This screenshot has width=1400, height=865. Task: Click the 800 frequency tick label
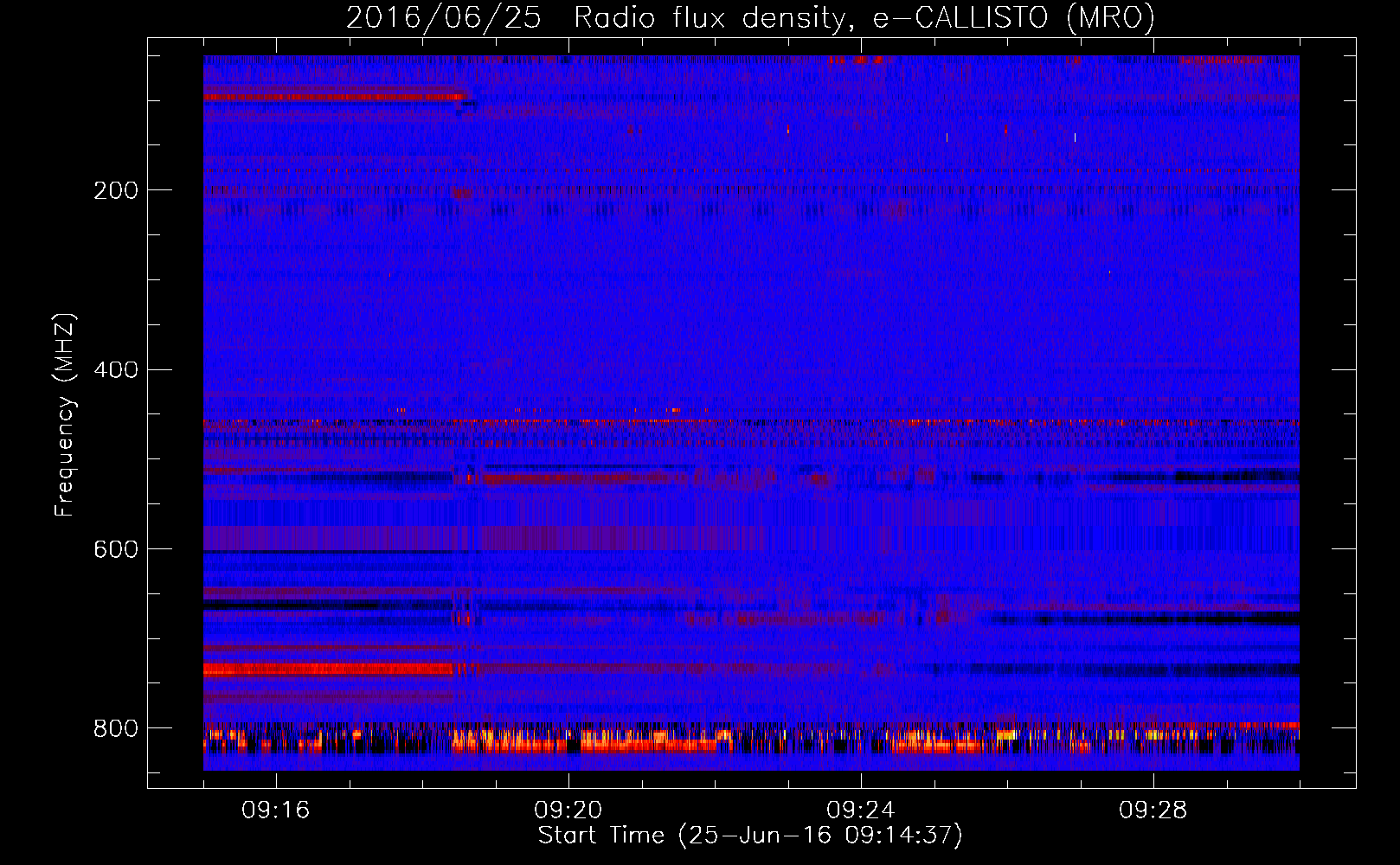pos(116,728)
